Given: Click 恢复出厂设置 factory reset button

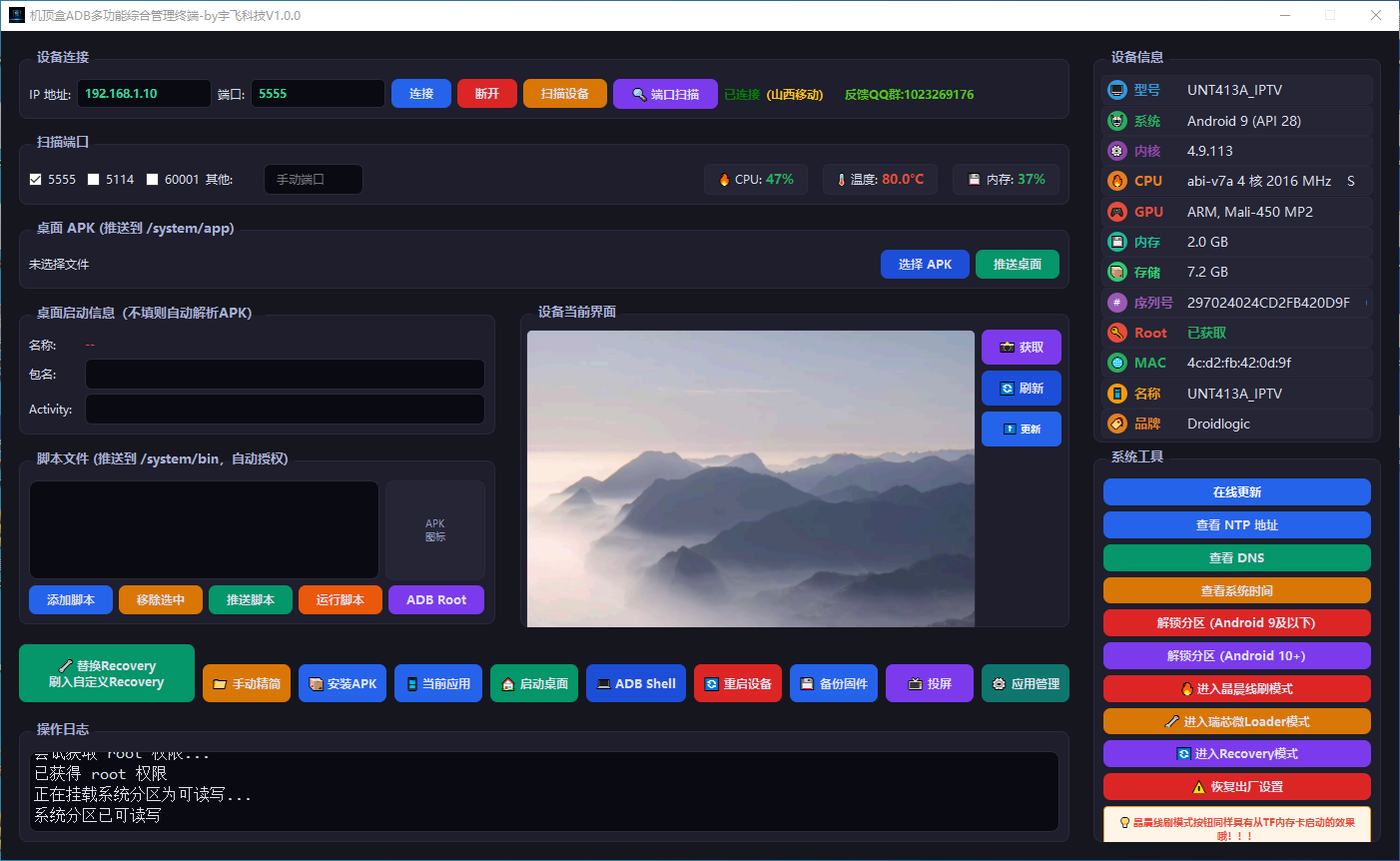Looking at the screenshot, I should (1237, 787).
